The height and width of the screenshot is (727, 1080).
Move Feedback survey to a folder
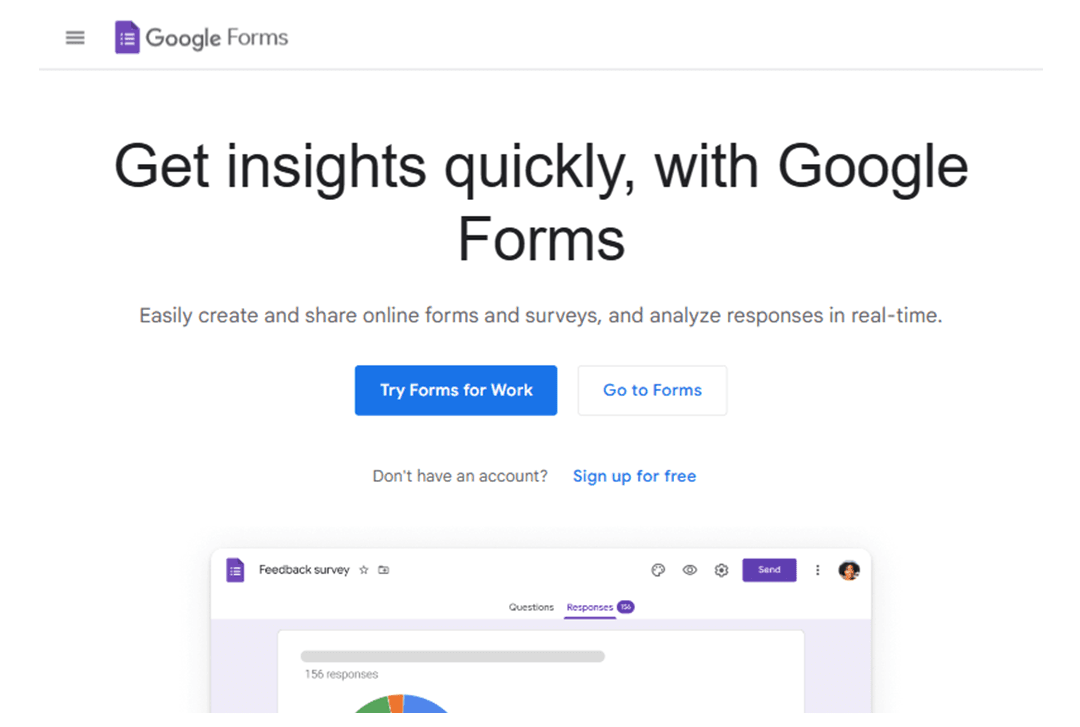(384, 569)
